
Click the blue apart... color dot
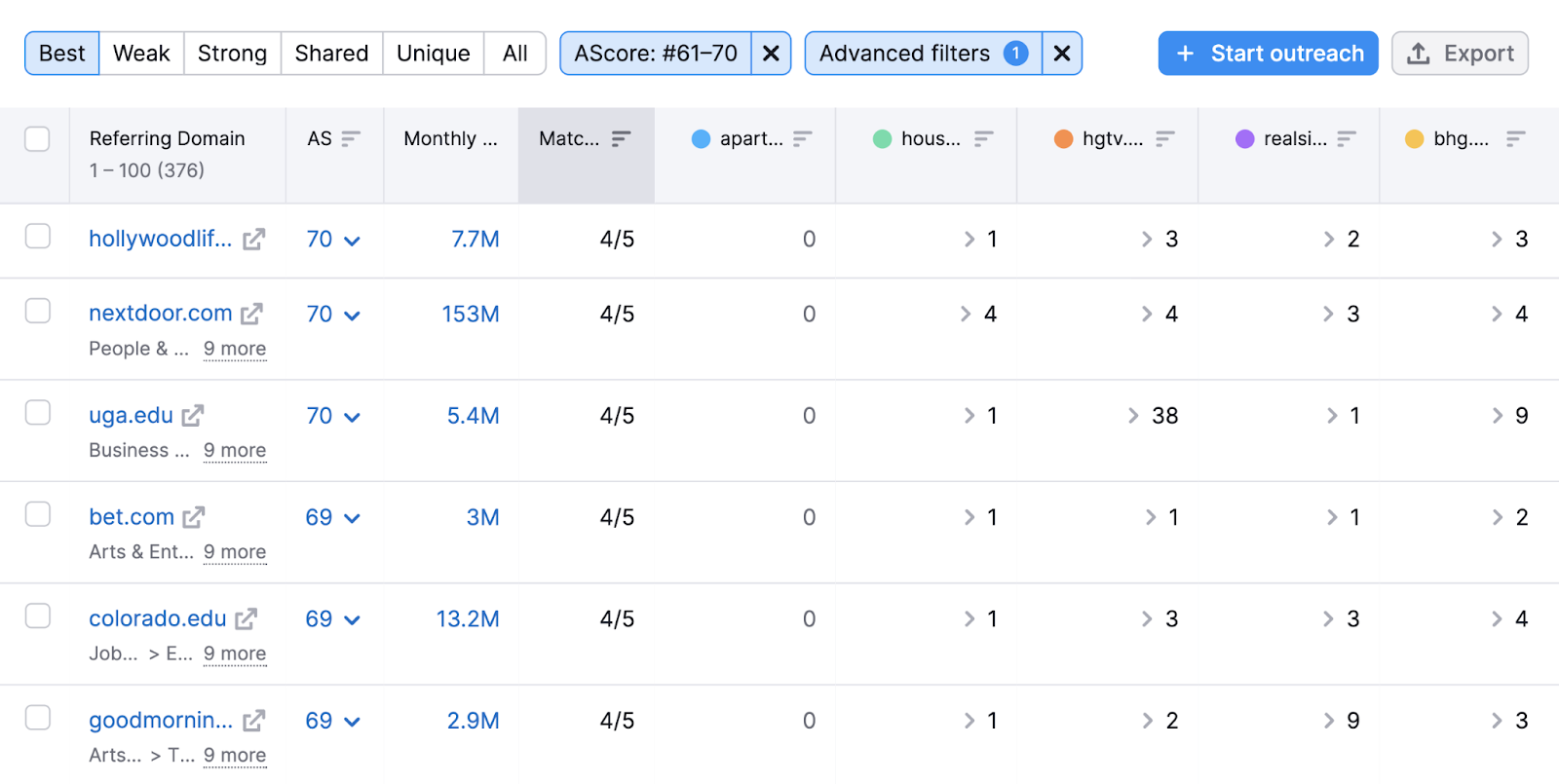701,139
